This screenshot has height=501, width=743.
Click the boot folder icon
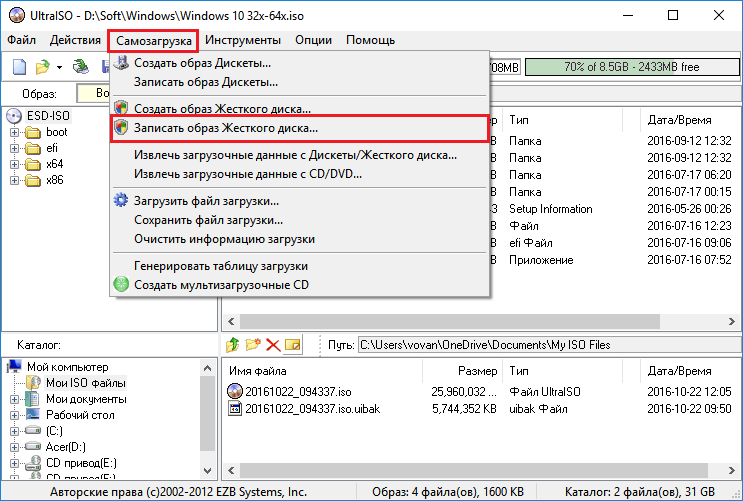pos(33,132)
